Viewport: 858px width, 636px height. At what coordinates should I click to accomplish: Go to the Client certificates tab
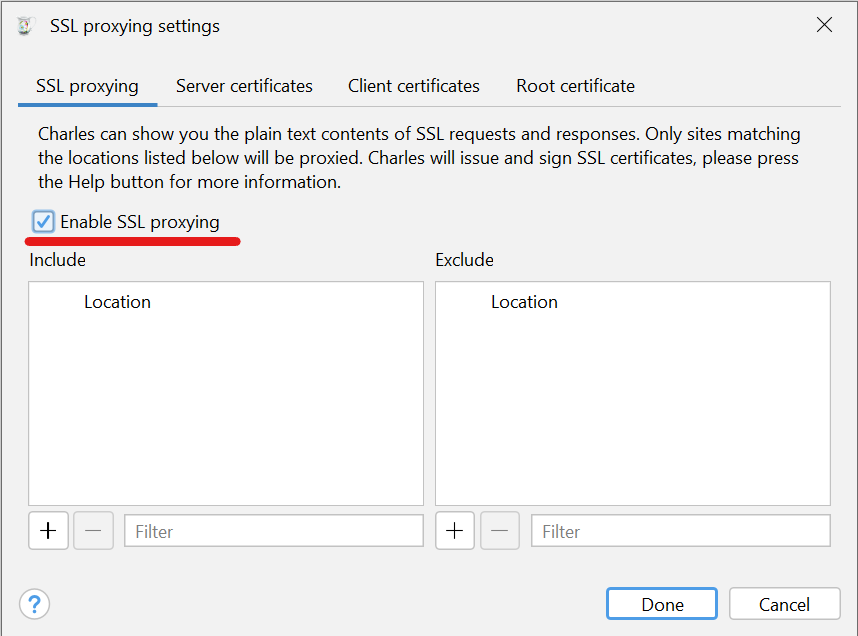click(x=414, y=86)
